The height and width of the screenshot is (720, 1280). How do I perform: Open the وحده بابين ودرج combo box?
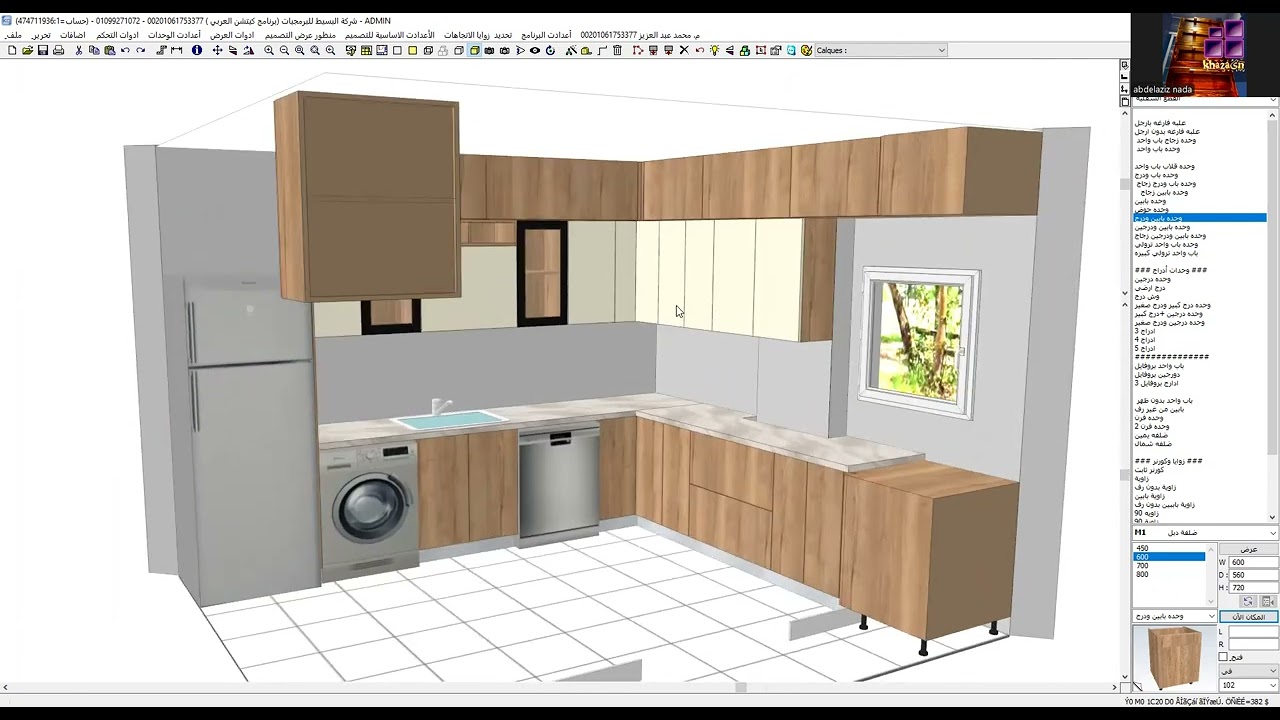click(x=1174, y=616)
